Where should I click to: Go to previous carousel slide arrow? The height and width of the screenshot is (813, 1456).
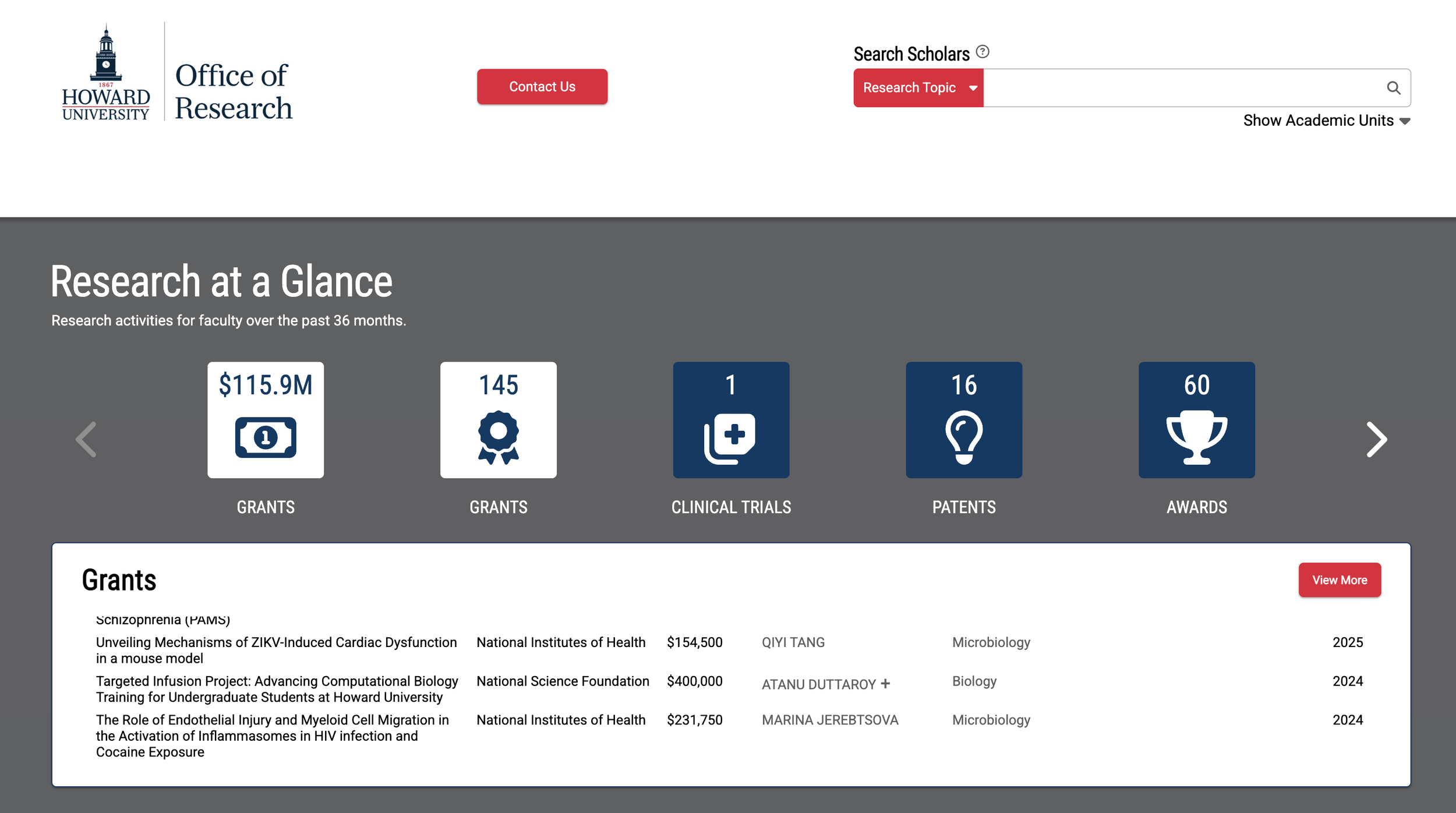86,440
